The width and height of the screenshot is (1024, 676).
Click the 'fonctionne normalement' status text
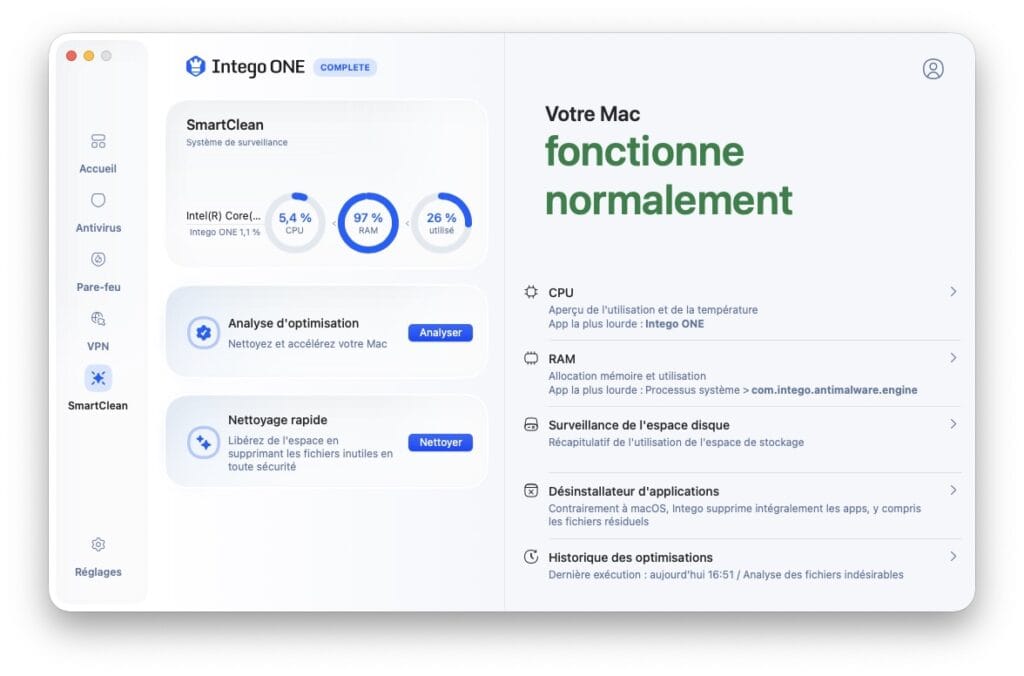pyautogui.click(x=669, y=176)
